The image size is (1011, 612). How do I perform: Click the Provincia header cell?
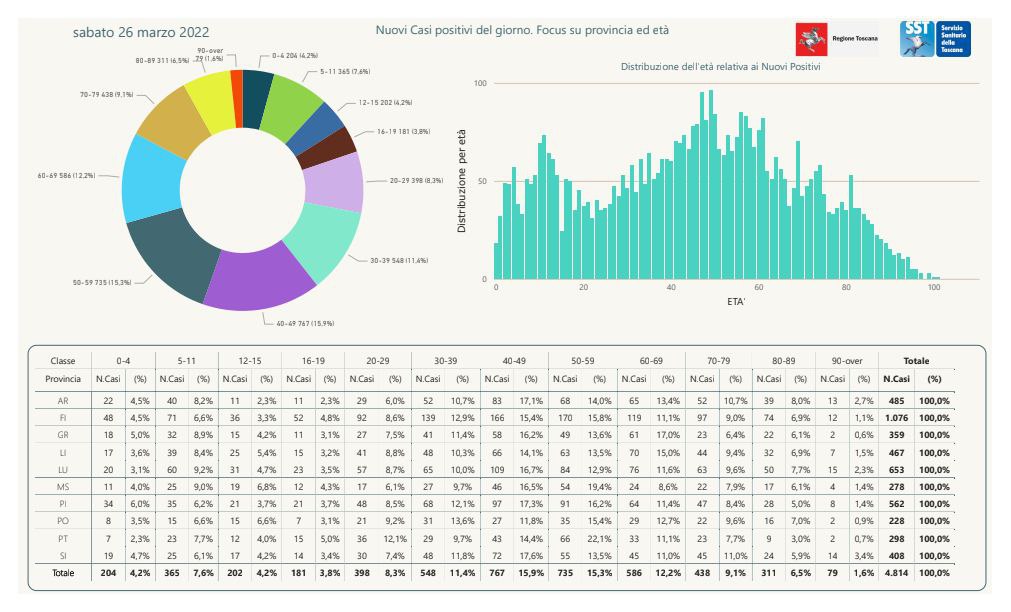(62, 379)
